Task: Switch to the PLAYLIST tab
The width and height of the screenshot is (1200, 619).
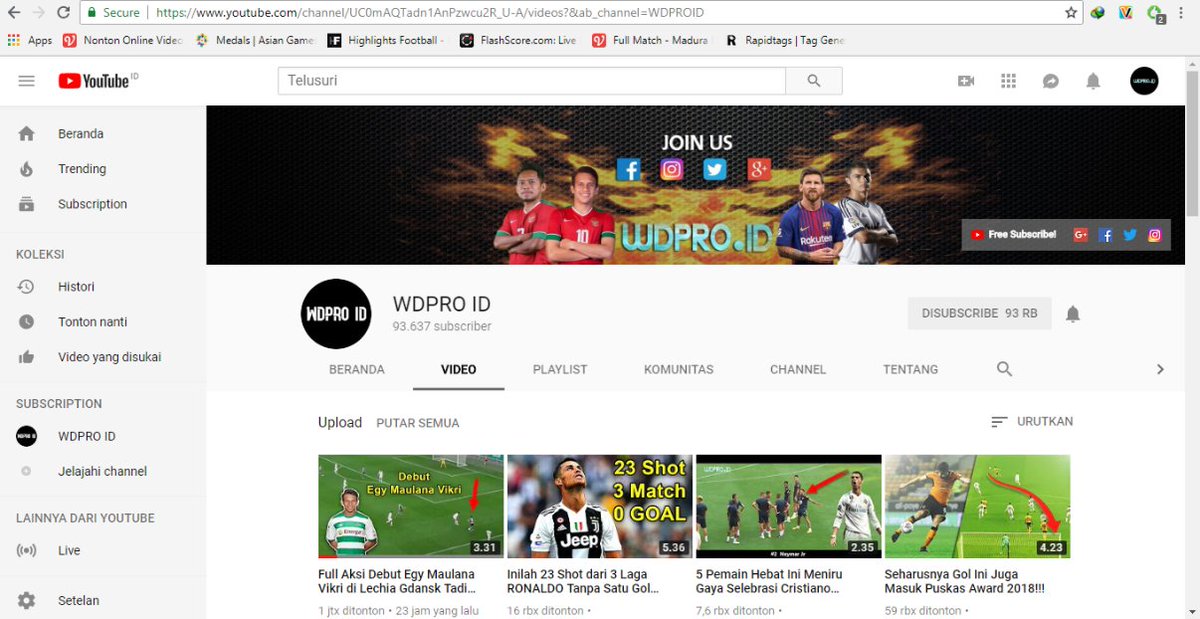Action: (x=560, y=369)
